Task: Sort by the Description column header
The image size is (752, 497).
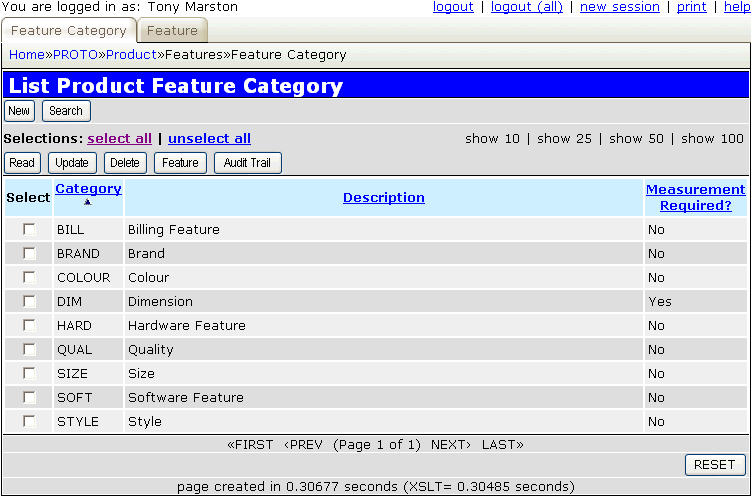Action: tap(383, 198)
